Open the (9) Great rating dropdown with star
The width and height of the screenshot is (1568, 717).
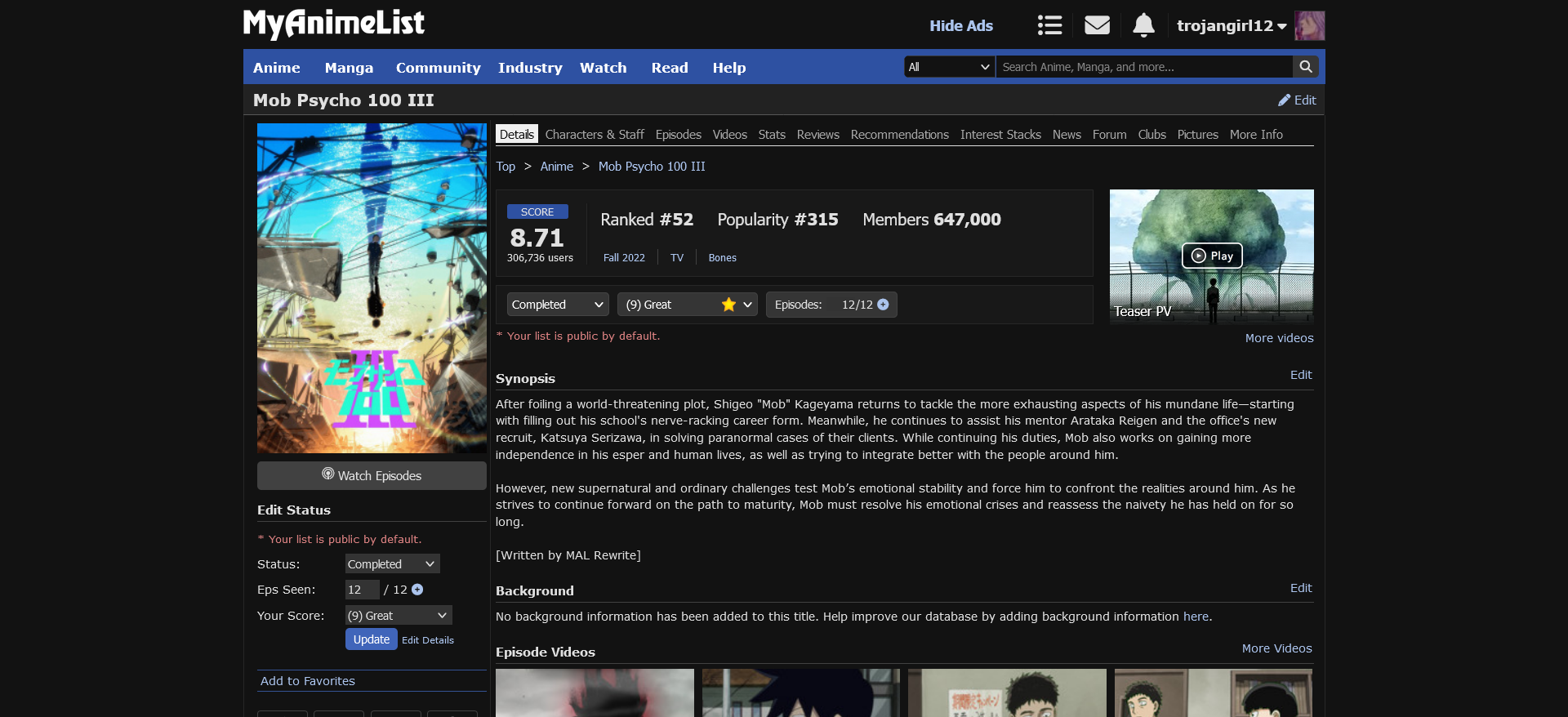click(x=688, y=305)
